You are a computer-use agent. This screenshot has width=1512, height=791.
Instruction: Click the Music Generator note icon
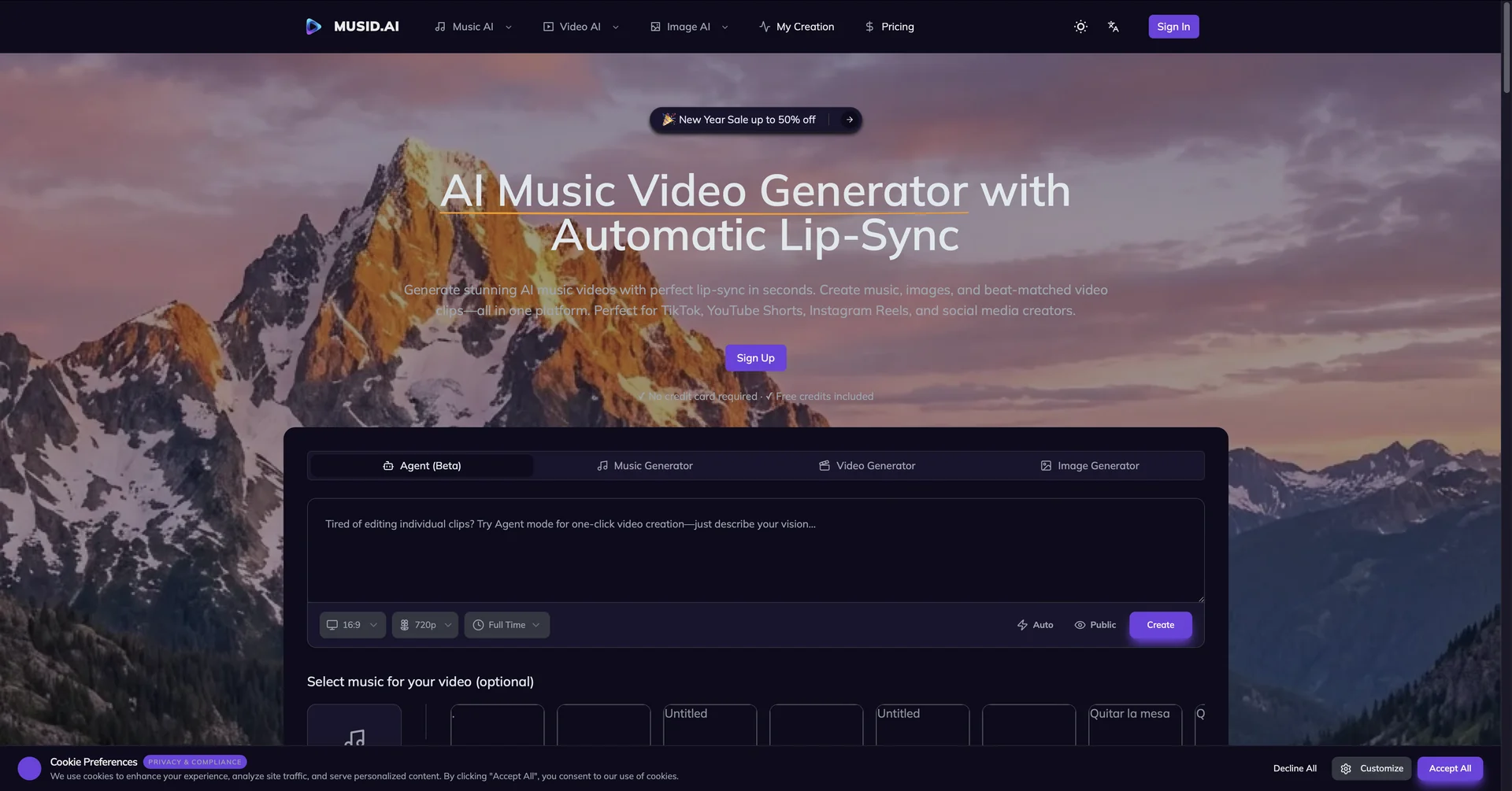click(x=602, y=465)
